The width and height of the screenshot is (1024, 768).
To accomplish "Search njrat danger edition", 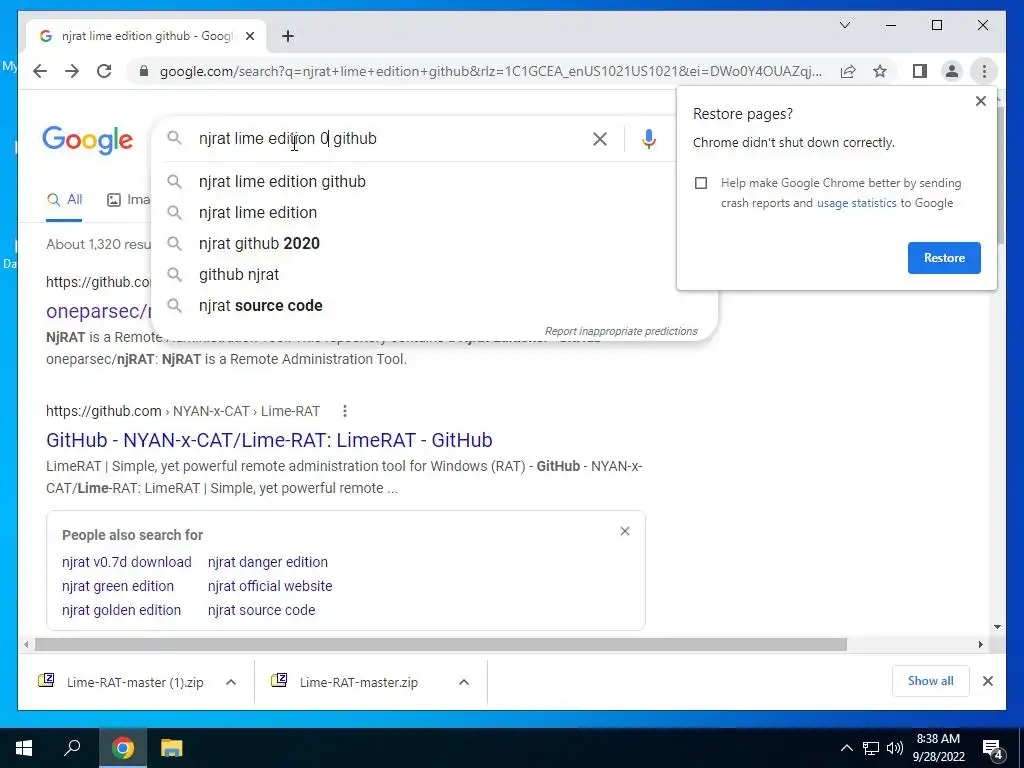I will tap(268, 562).
